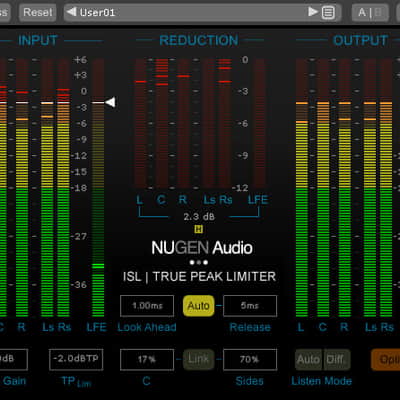The image size is (400, 400).
Task: Click the Listen Mode label
Action: 322,381
